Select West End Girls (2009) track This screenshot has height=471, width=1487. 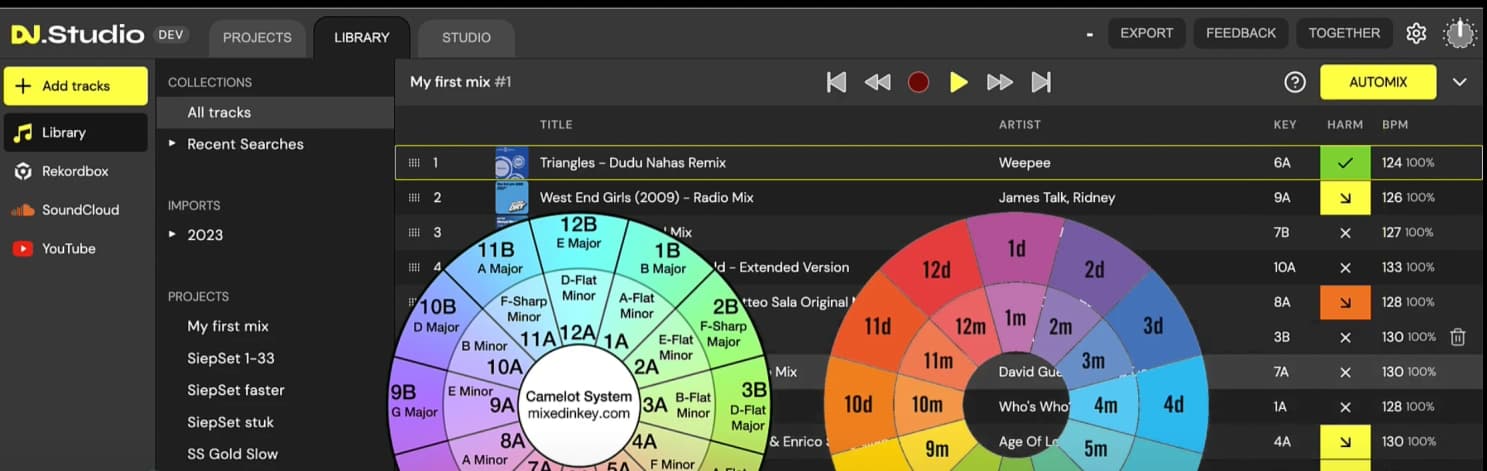coord(647,197)
